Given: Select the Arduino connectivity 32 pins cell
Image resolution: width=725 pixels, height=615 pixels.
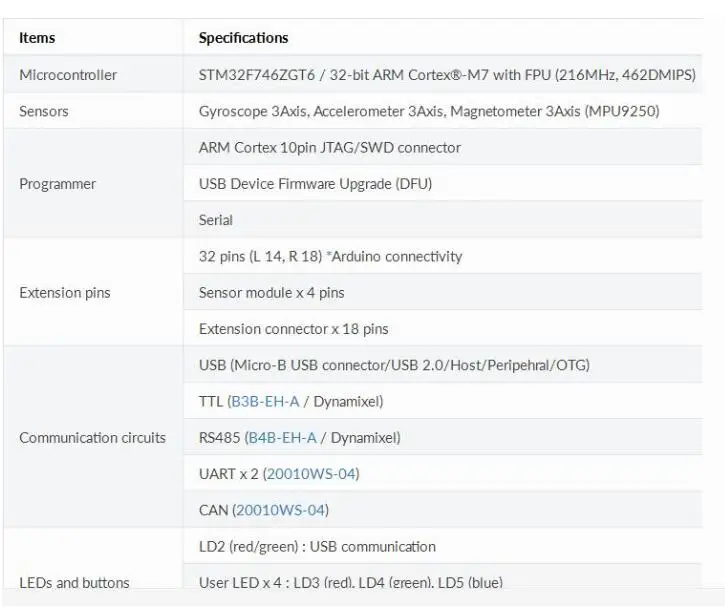Looking at the screenshot, I should click(x=443, y=256).
